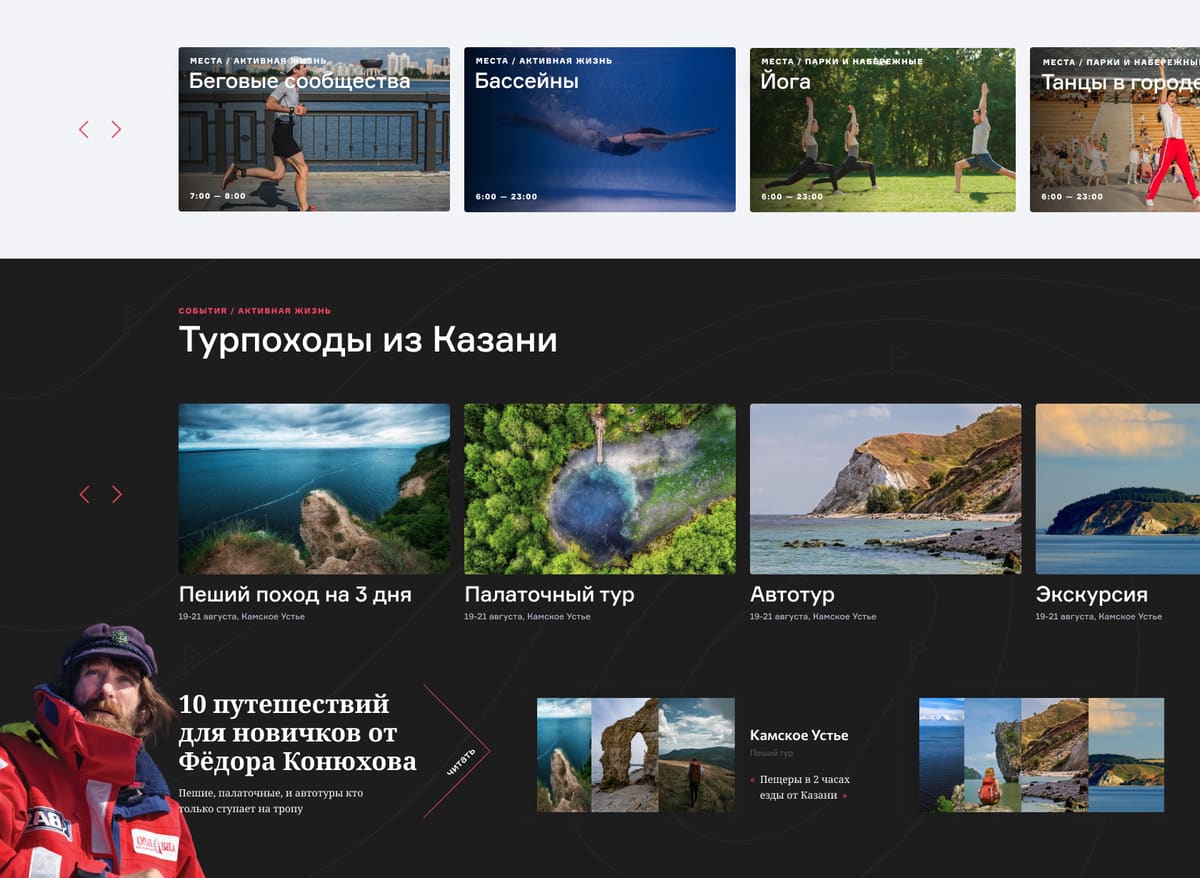1200x878 pixels.
Task: Click the События / Активная жизнь category label
Action: [255, 311]
